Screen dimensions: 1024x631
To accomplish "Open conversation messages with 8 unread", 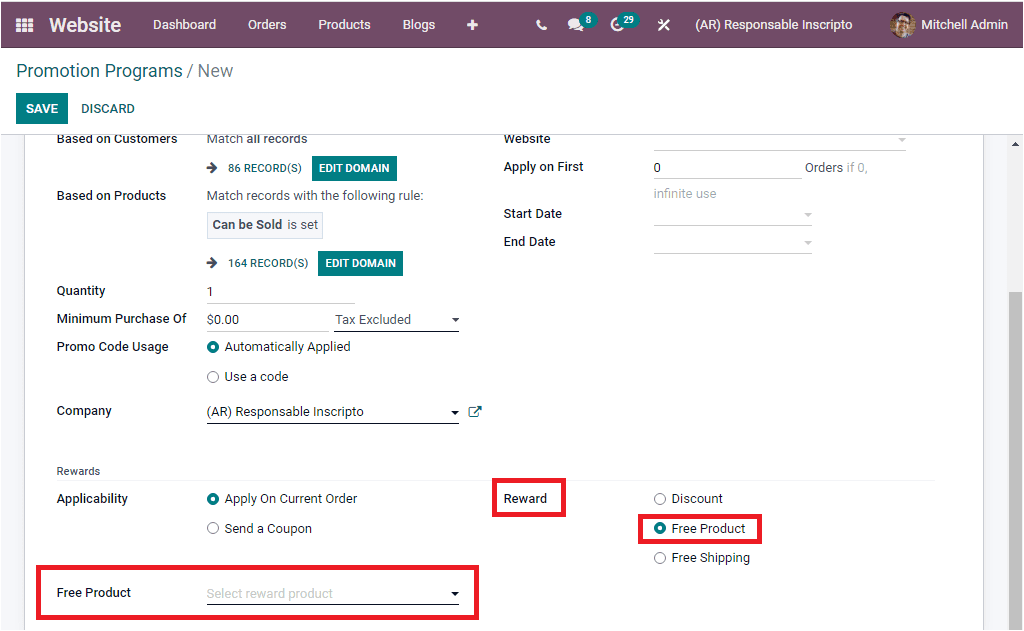I will tap(577, 25).
